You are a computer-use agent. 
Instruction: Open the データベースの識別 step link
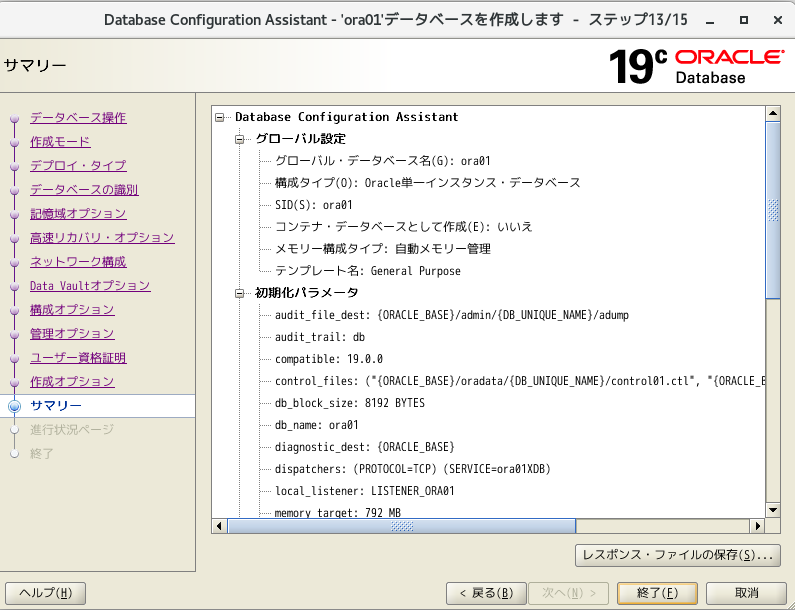tap(84, 190)
